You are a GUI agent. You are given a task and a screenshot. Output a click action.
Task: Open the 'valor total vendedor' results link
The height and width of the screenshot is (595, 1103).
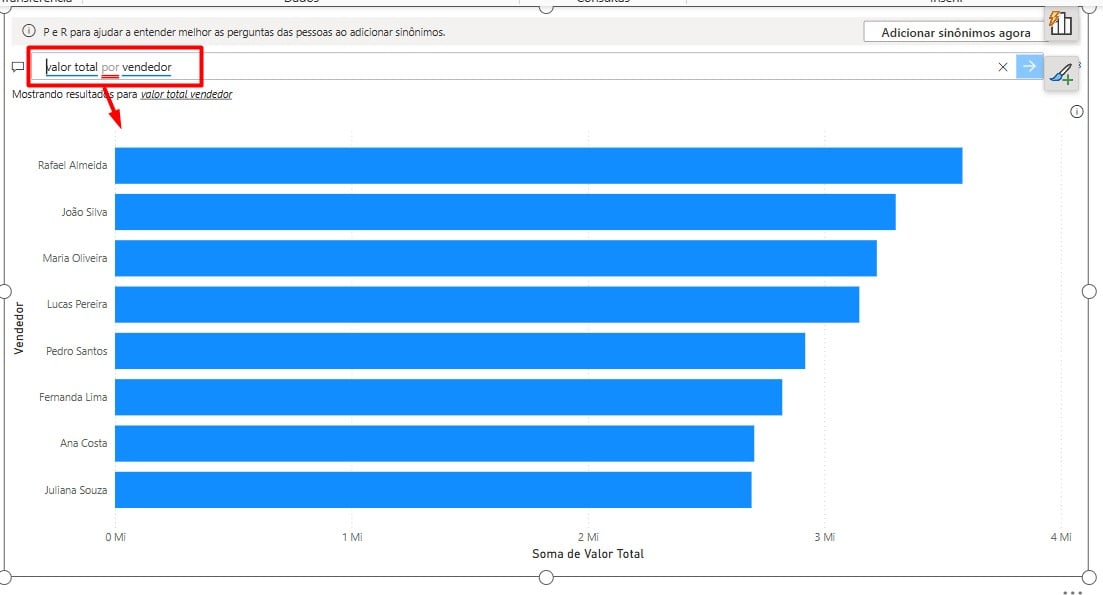186,94
